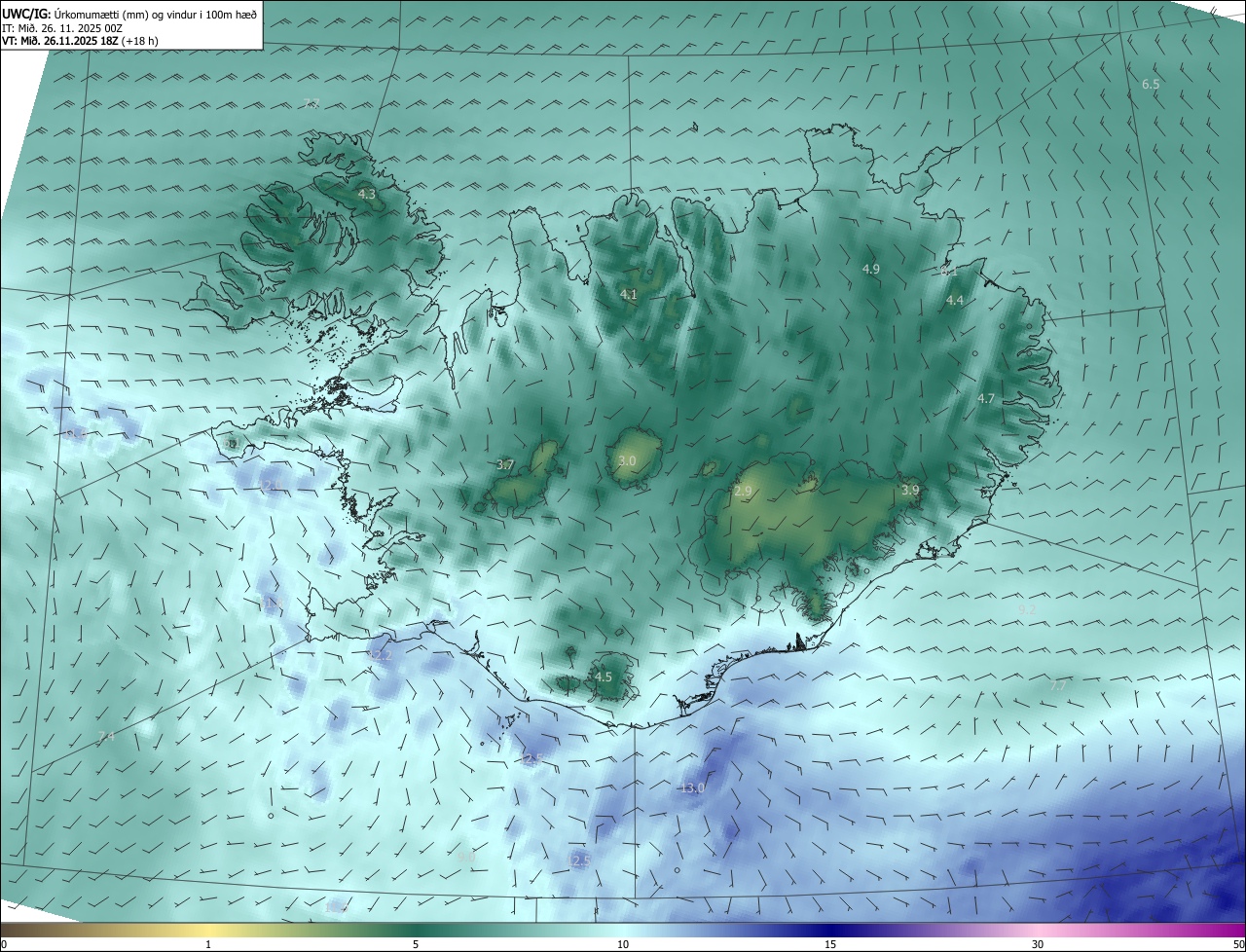This screenshot has width=1246, height=952.
Task: Click the 50 label on the color scale
Action: [x=1238, y=944]
